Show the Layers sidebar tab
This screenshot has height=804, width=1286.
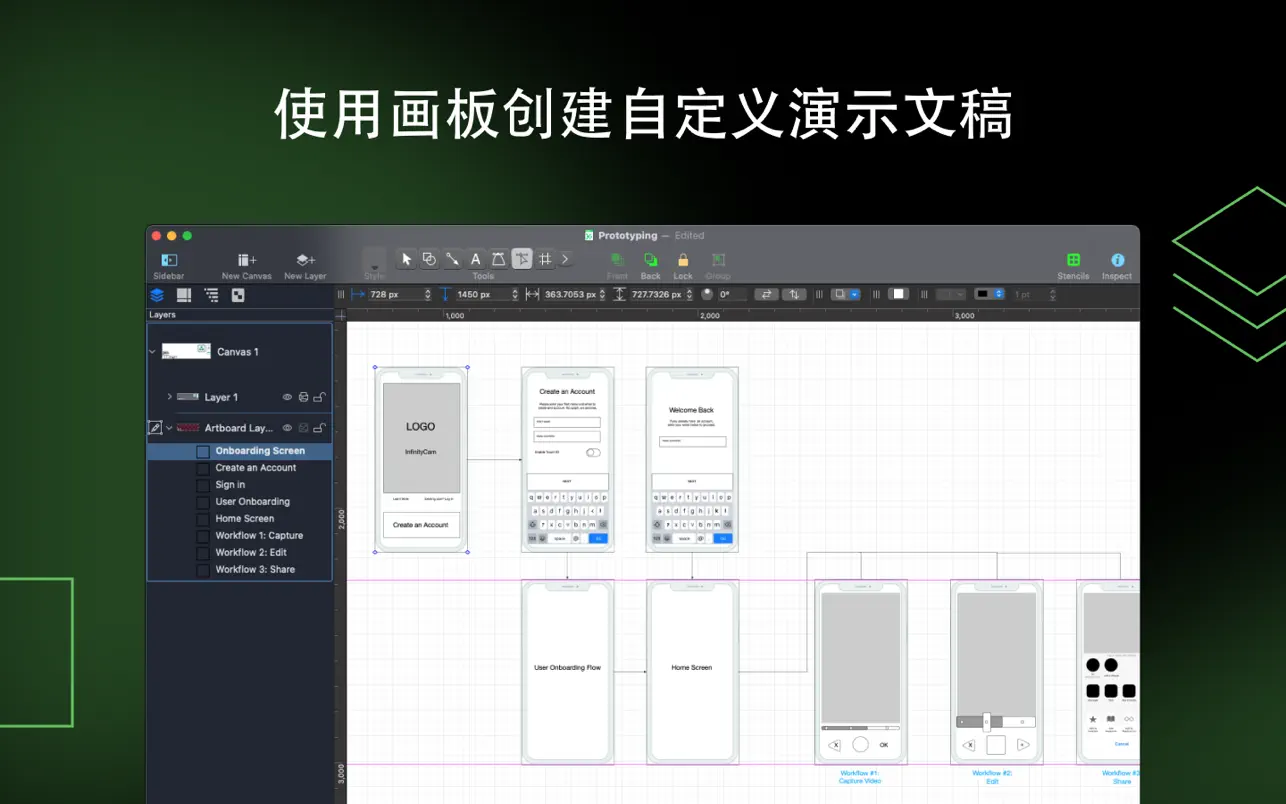click(157, 295)
